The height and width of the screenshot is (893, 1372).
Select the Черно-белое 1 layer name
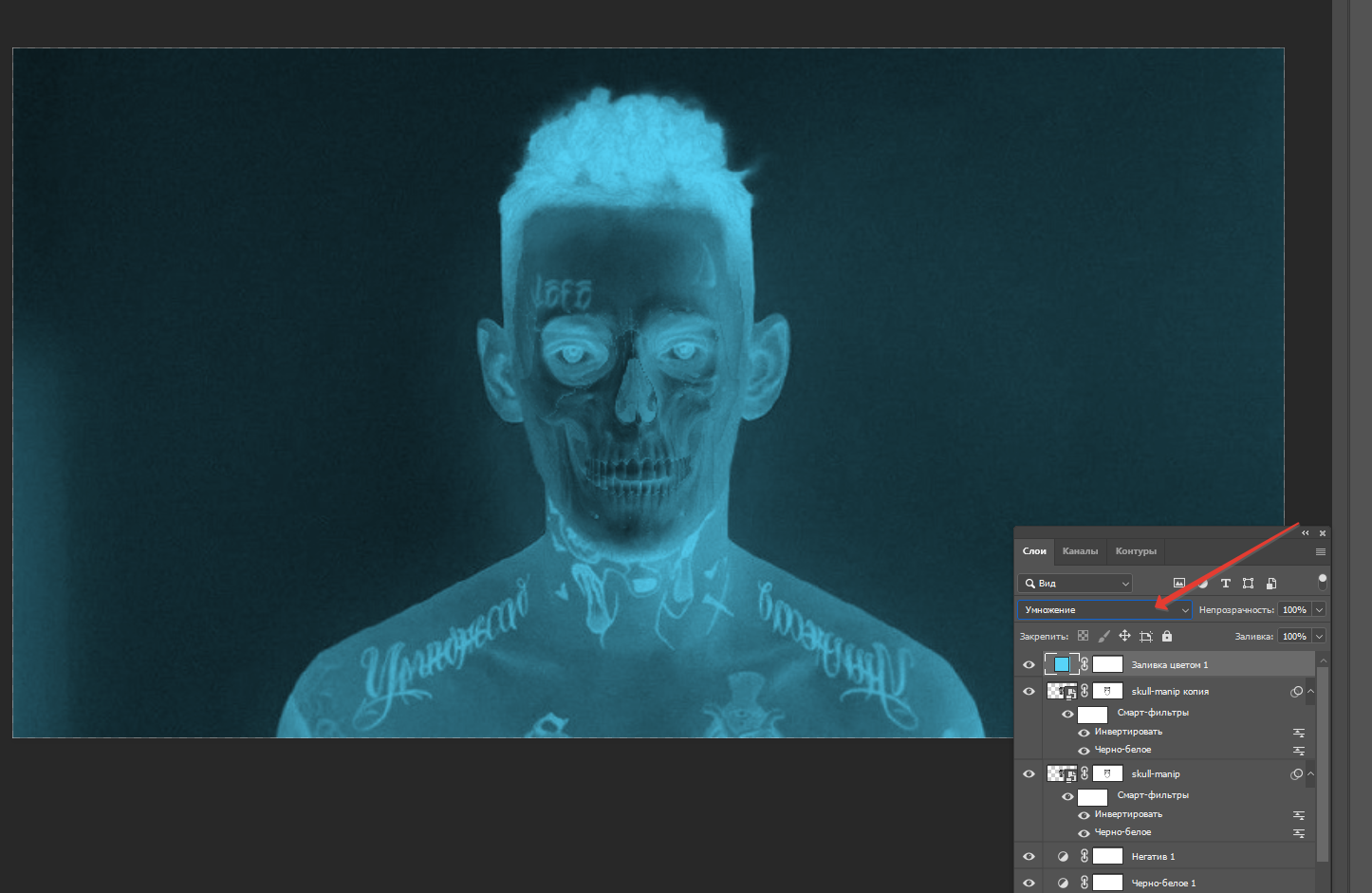1163,884
